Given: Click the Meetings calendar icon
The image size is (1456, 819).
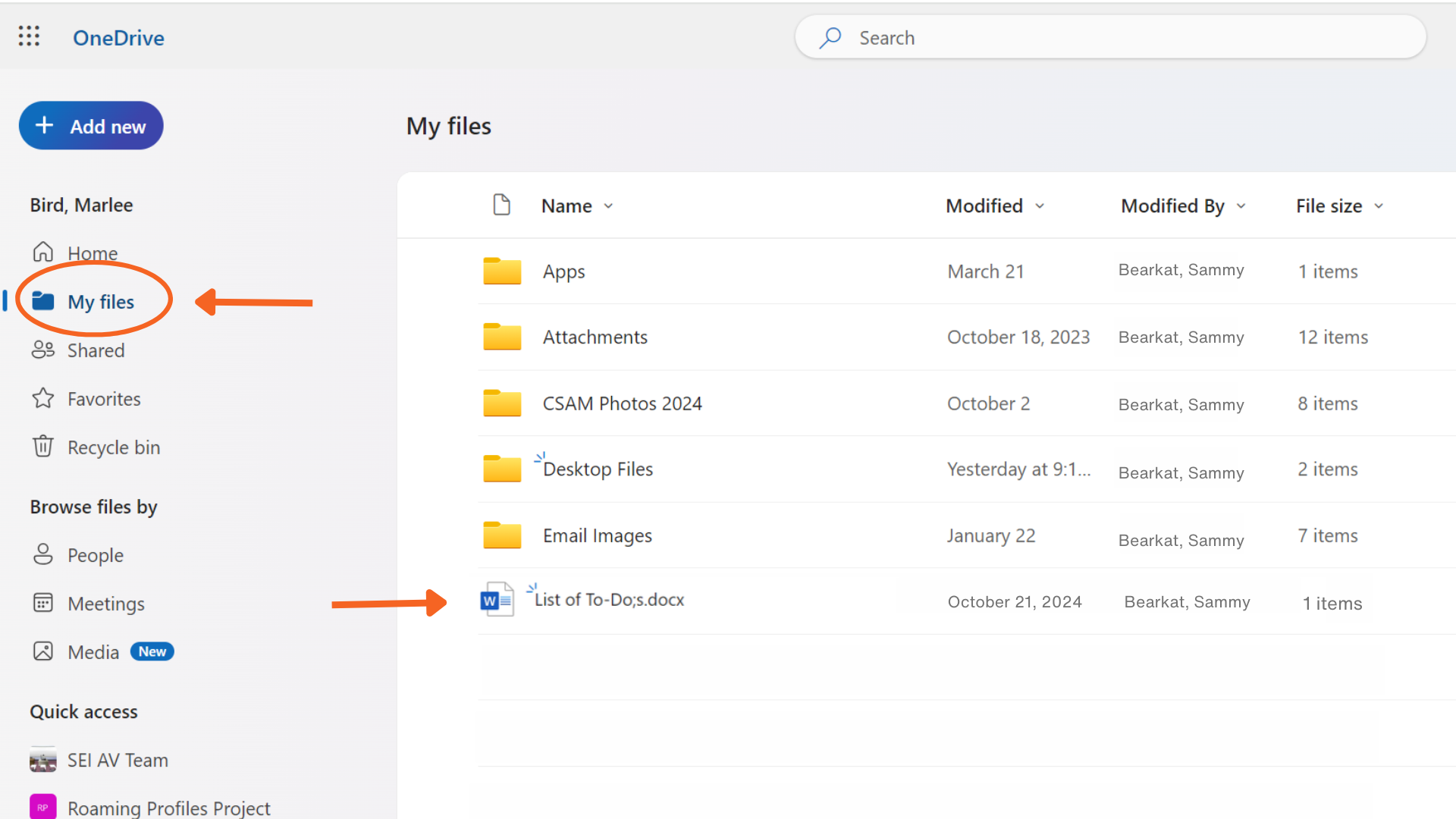Looking at the screenshot, I should 43,603.
